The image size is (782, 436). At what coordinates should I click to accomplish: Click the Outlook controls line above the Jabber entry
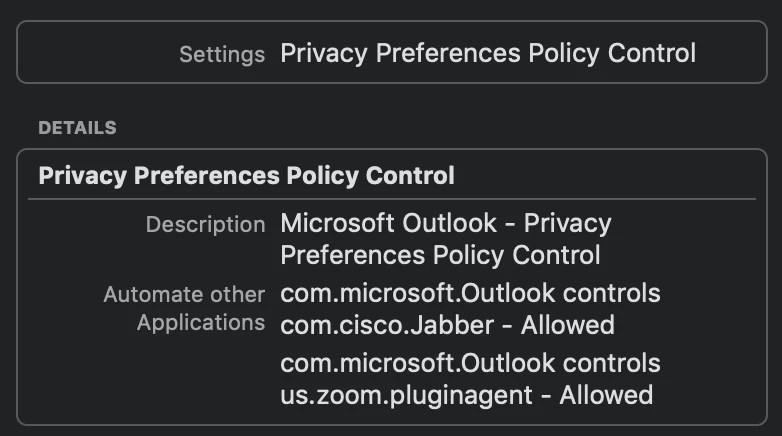(x=470, y=294)
